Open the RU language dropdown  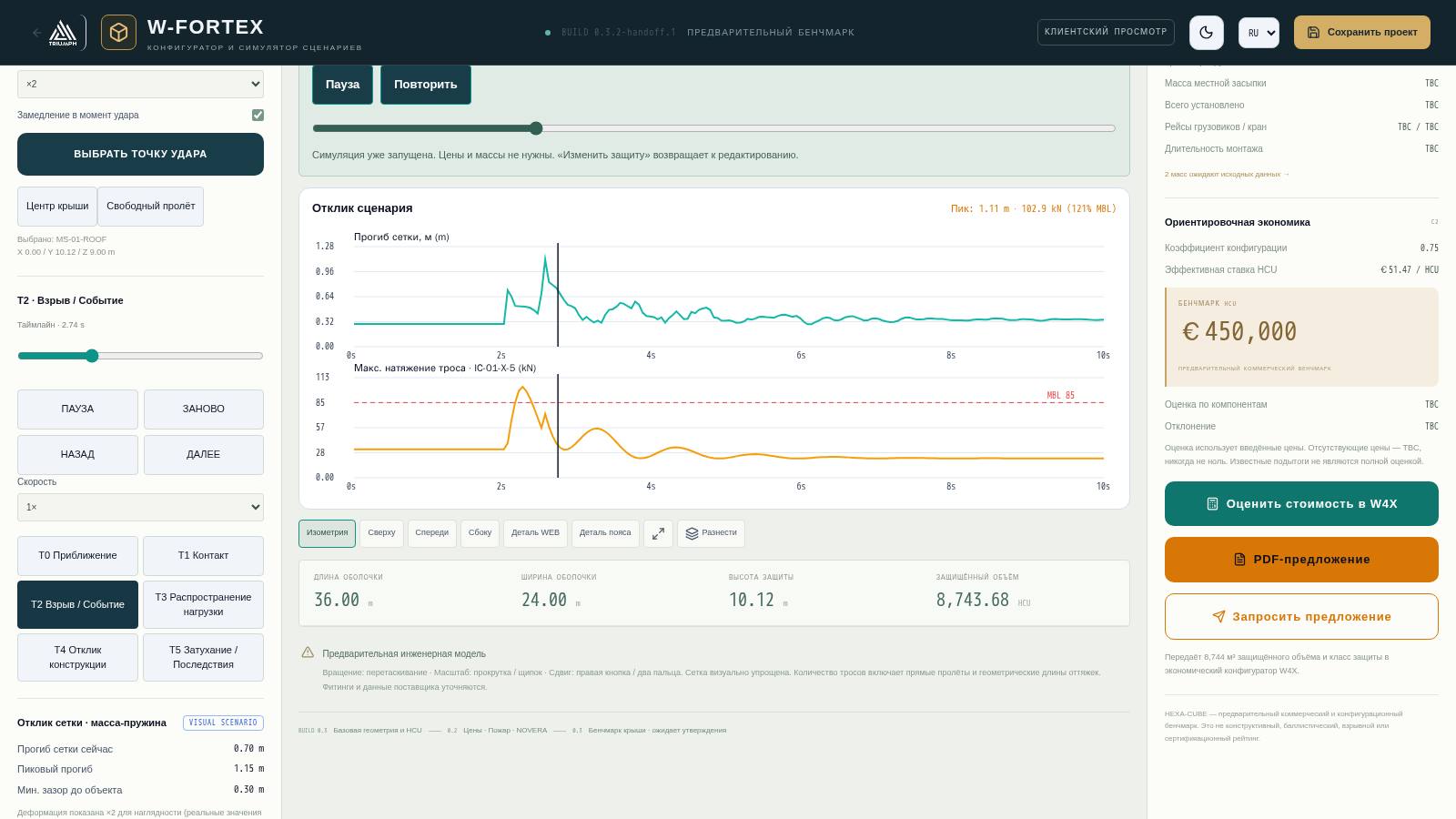(1259, 33)
